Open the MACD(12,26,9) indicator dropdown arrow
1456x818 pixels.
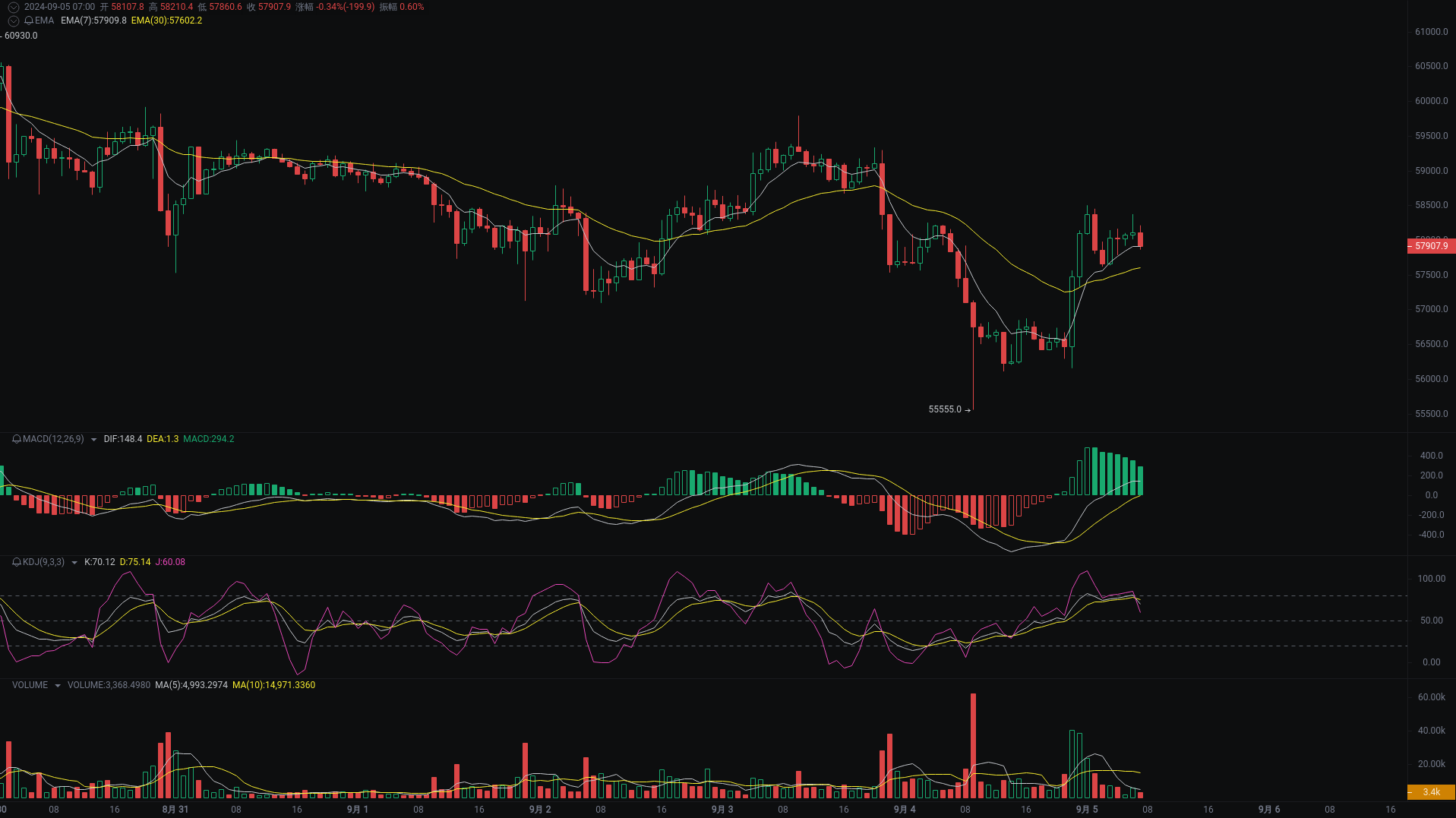click(93, 440)
